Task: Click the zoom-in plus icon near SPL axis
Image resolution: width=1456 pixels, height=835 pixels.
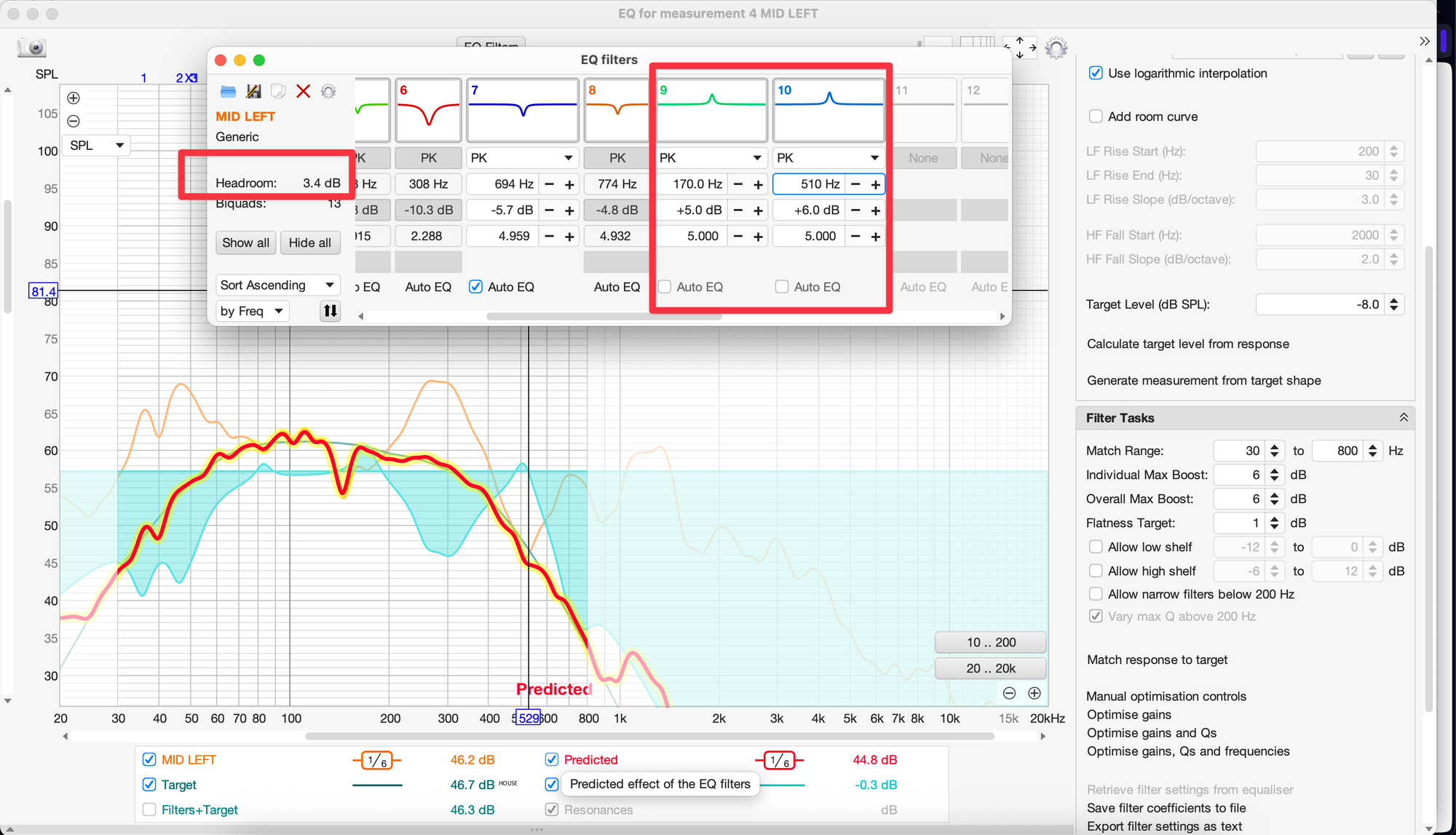Action: pyautogui.click(x=74, y=98)
